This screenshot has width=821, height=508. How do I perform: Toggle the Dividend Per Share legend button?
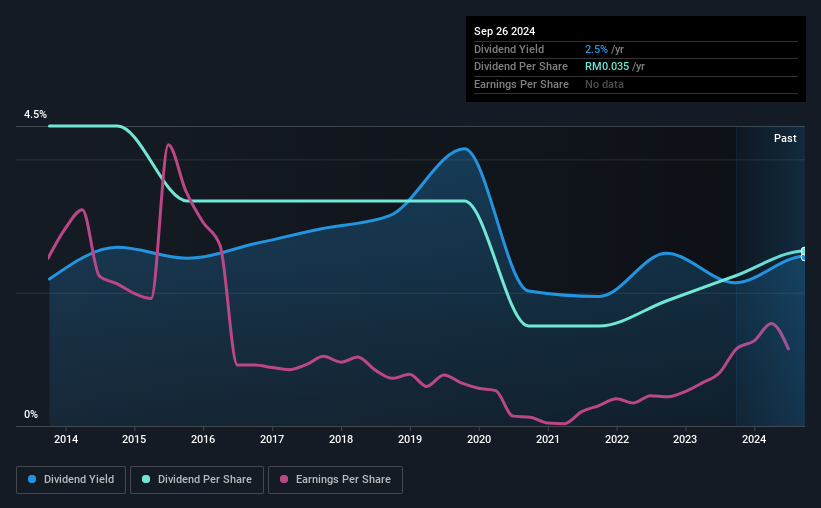coord(196,479)
